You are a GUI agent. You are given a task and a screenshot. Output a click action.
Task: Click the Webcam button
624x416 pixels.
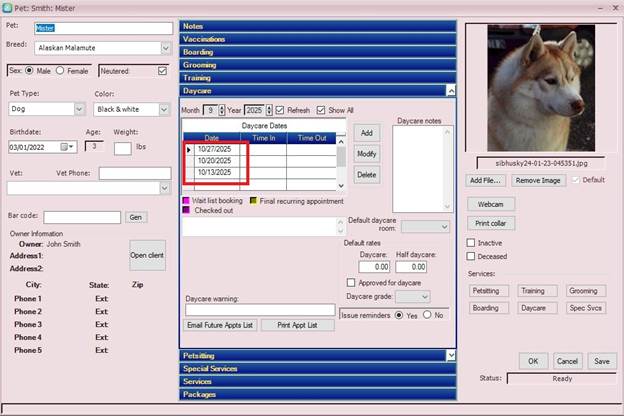pos(490,204)
